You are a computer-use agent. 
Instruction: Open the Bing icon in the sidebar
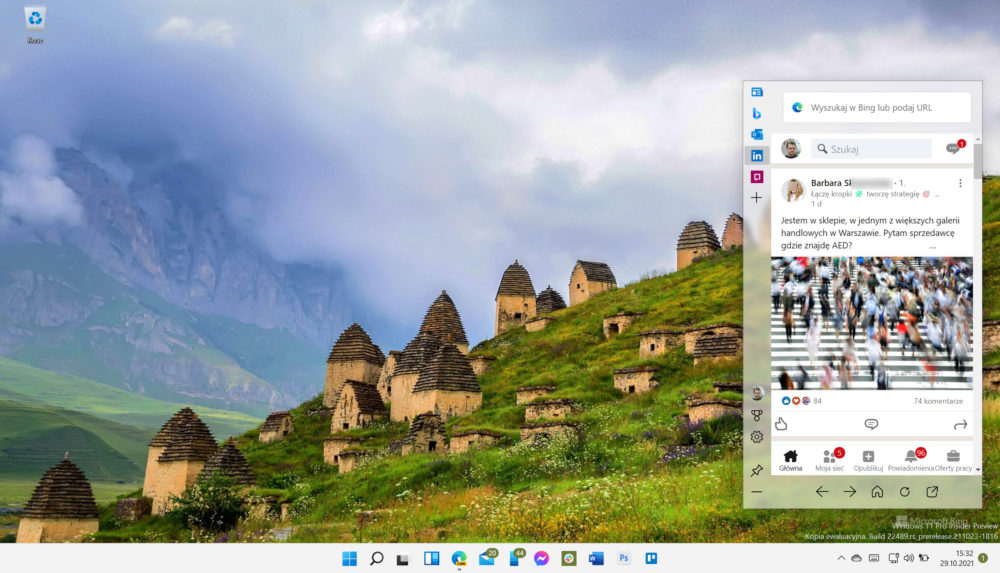point(756,113)
